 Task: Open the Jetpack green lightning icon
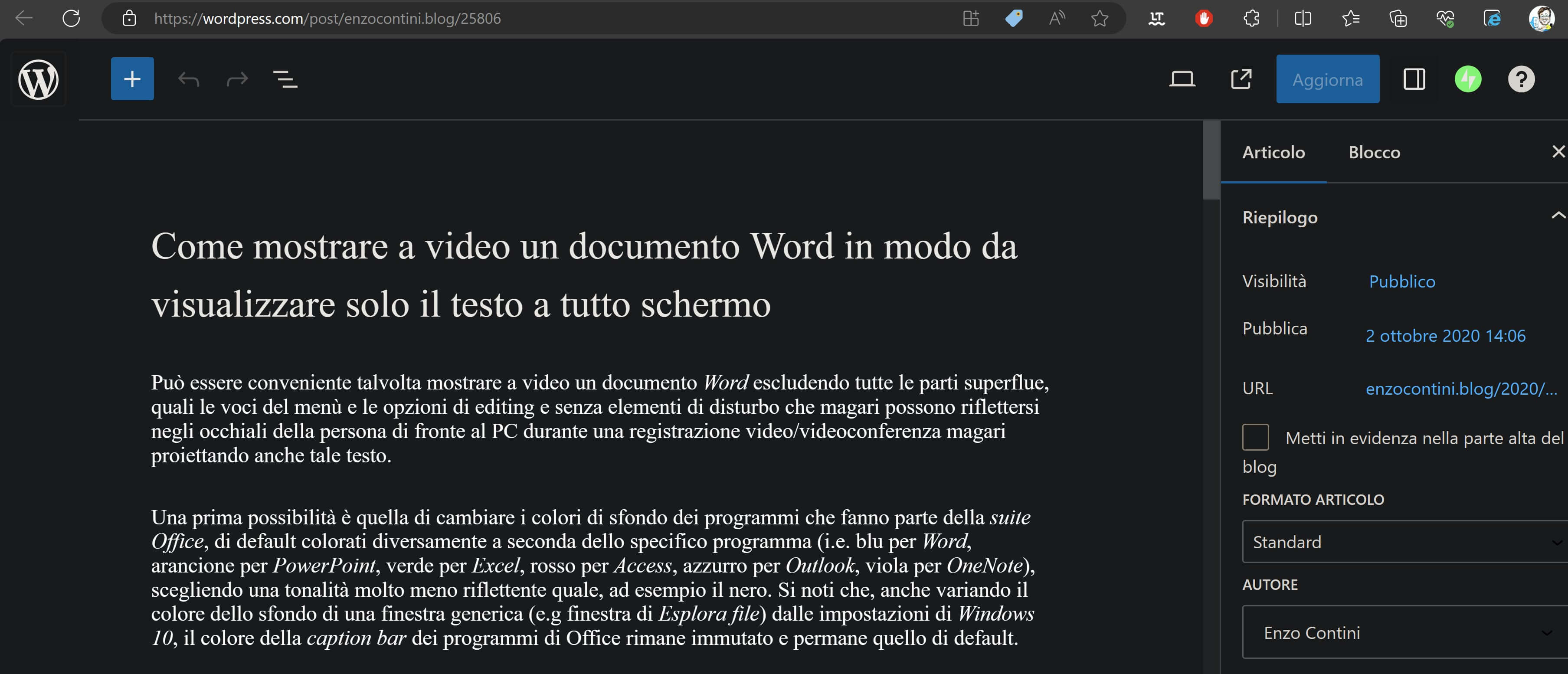click(1467, 79)
